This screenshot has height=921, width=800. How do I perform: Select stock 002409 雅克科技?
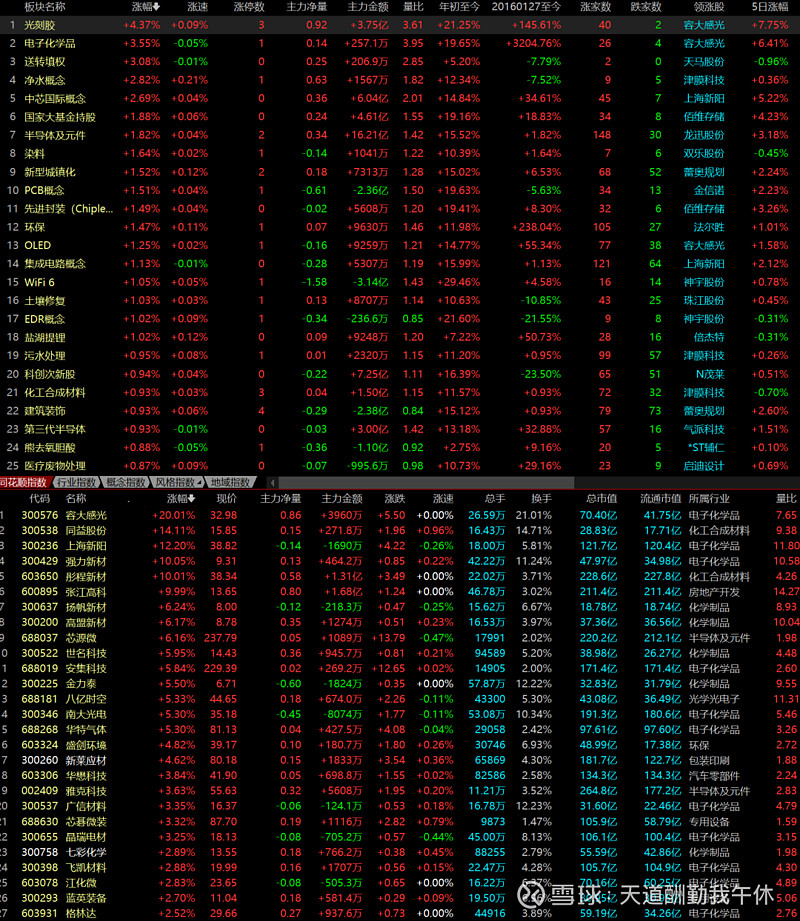coord(400,791)
